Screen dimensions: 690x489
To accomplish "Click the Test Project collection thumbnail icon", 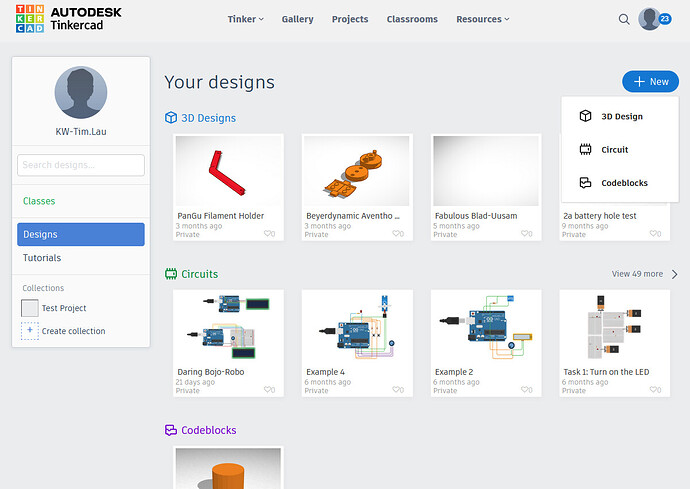I will click(x=29, y=308).
